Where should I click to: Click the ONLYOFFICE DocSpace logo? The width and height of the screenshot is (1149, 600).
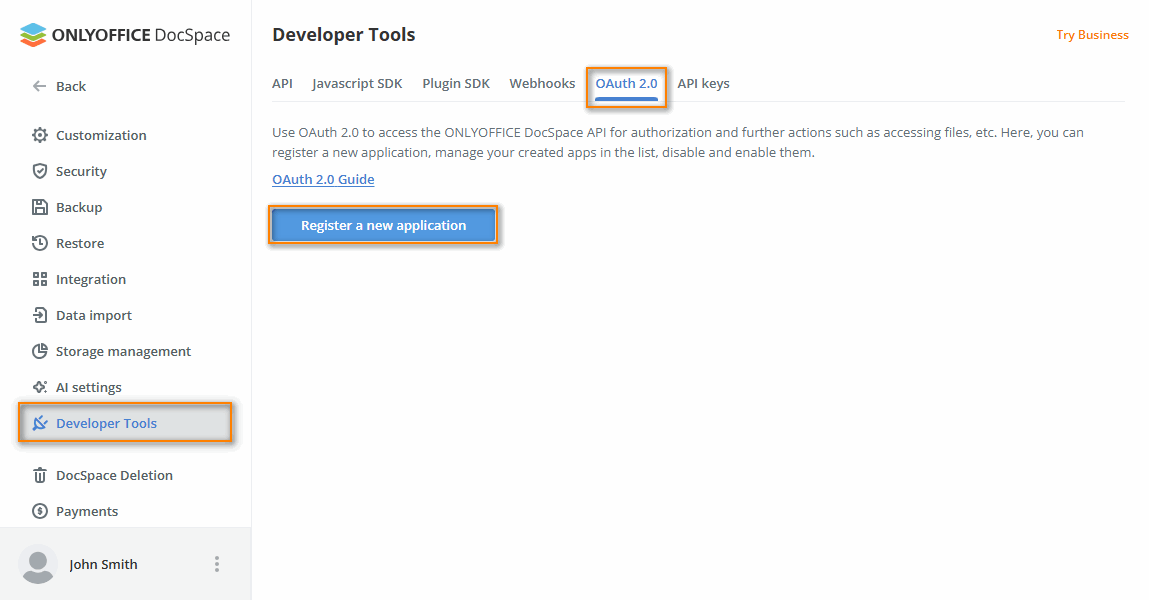point(124,34)
